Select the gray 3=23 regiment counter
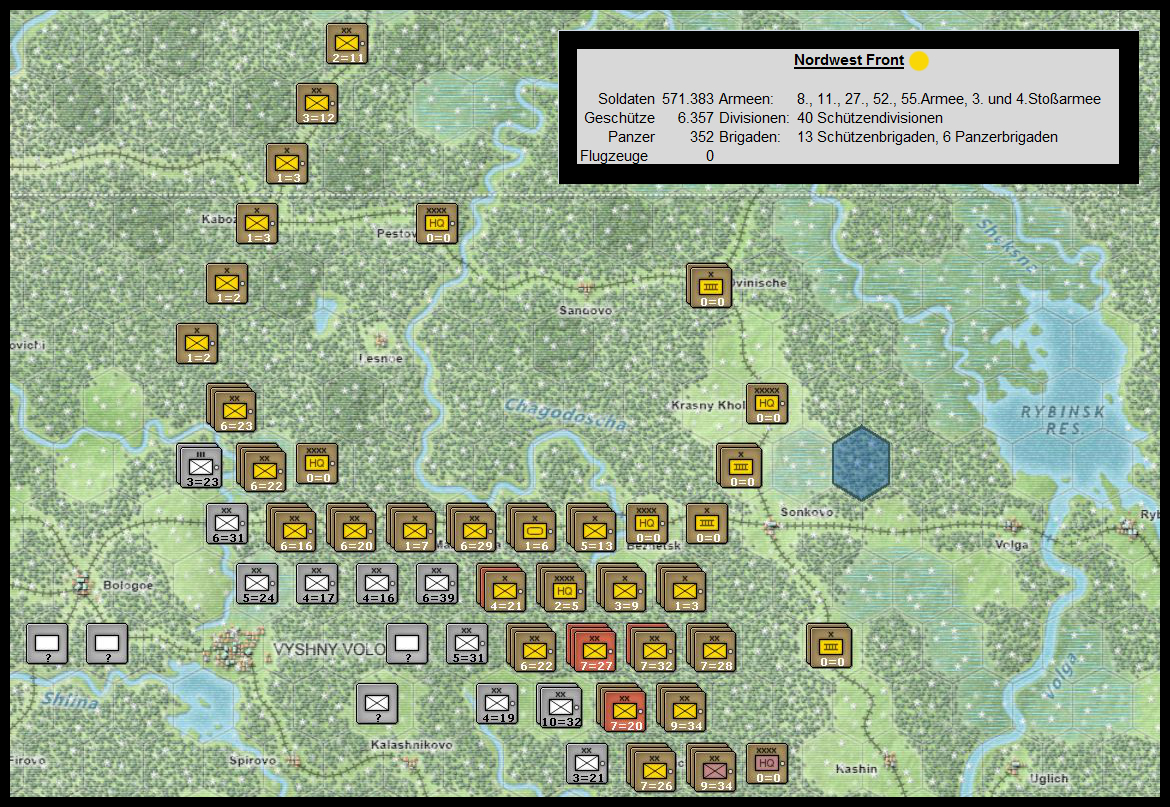The width and height of the screenshot is (1170, 807). coord(200,467)
